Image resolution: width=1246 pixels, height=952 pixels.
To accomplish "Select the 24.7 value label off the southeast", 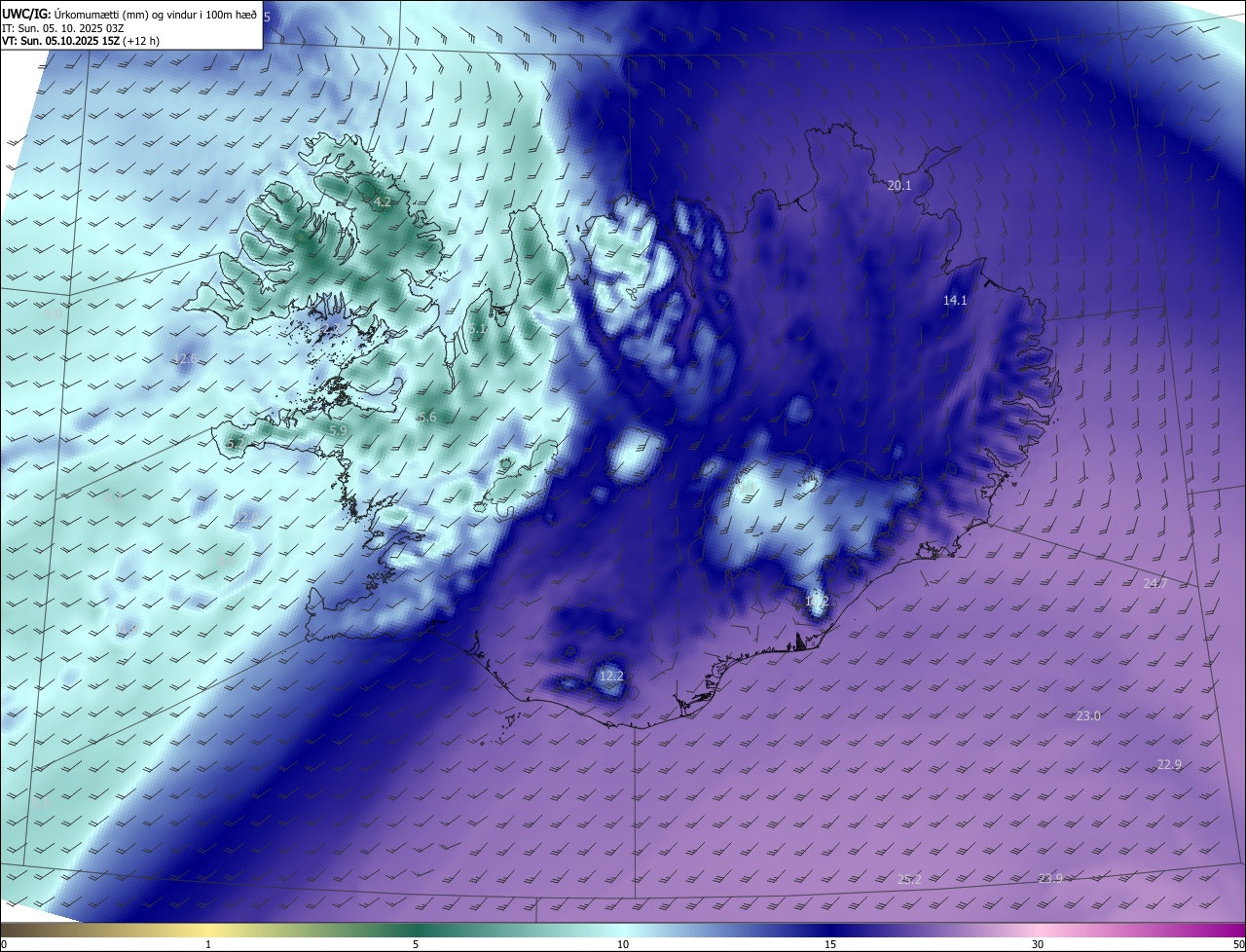I will [1155, 583].
